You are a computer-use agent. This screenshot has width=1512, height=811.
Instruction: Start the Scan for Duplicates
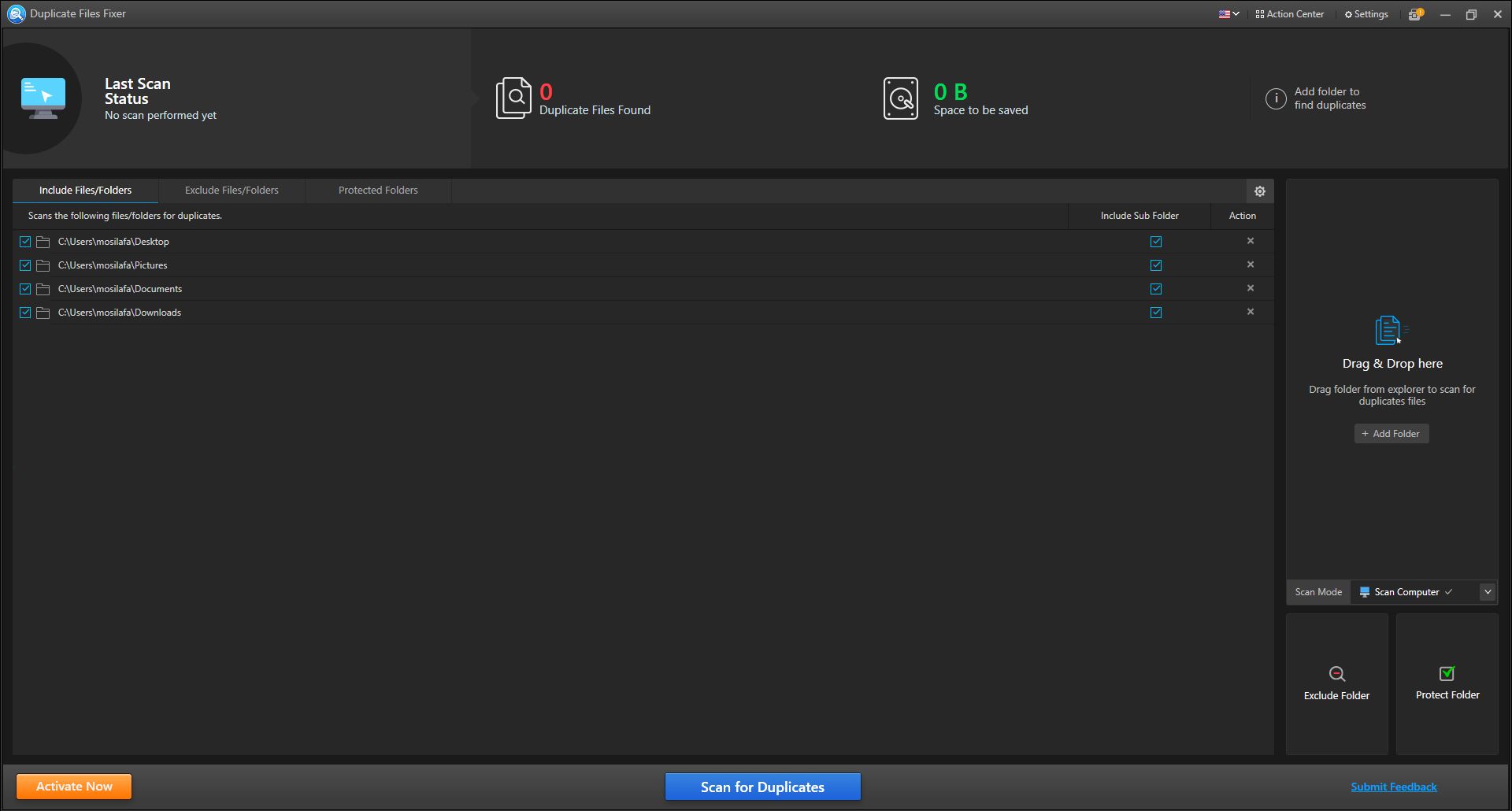click(x=762, y=787)
